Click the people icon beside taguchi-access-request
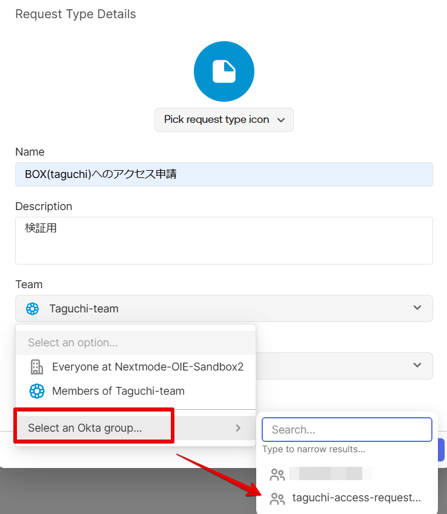The width and height of the screenshot is (447, 514). (277, 499)
